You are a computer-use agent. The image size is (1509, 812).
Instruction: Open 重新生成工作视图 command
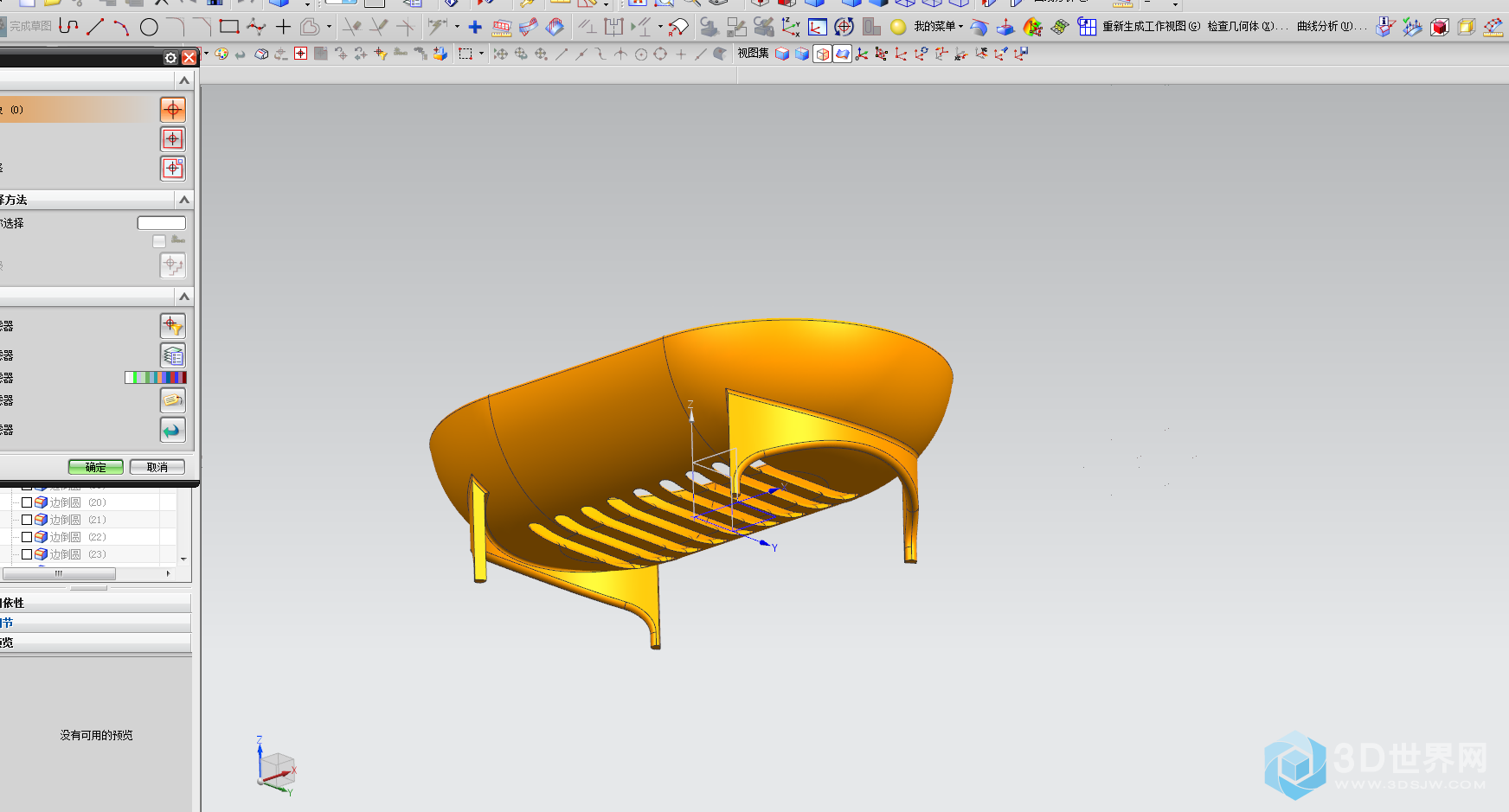click(x=1151, y=27)
